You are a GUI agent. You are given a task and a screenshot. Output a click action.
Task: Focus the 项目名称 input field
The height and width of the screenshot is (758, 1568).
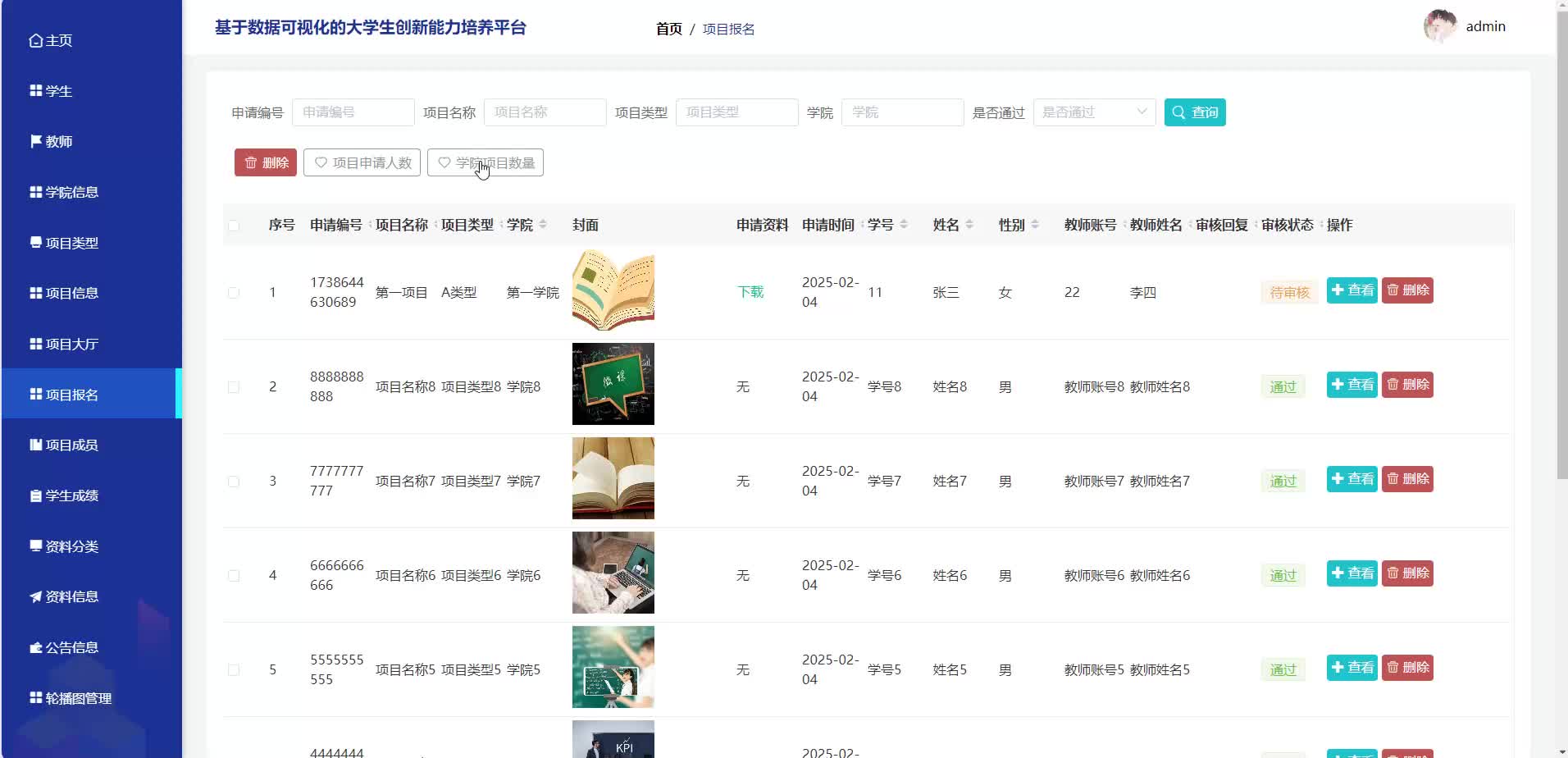click(545, 112)
